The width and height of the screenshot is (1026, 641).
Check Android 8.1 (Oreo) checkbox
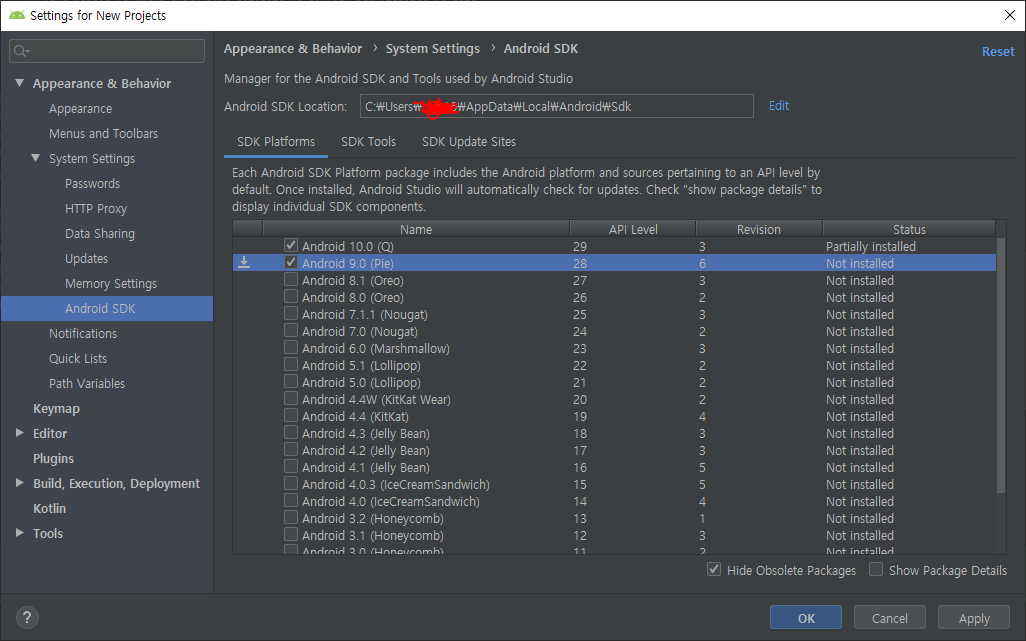(291, 279)
